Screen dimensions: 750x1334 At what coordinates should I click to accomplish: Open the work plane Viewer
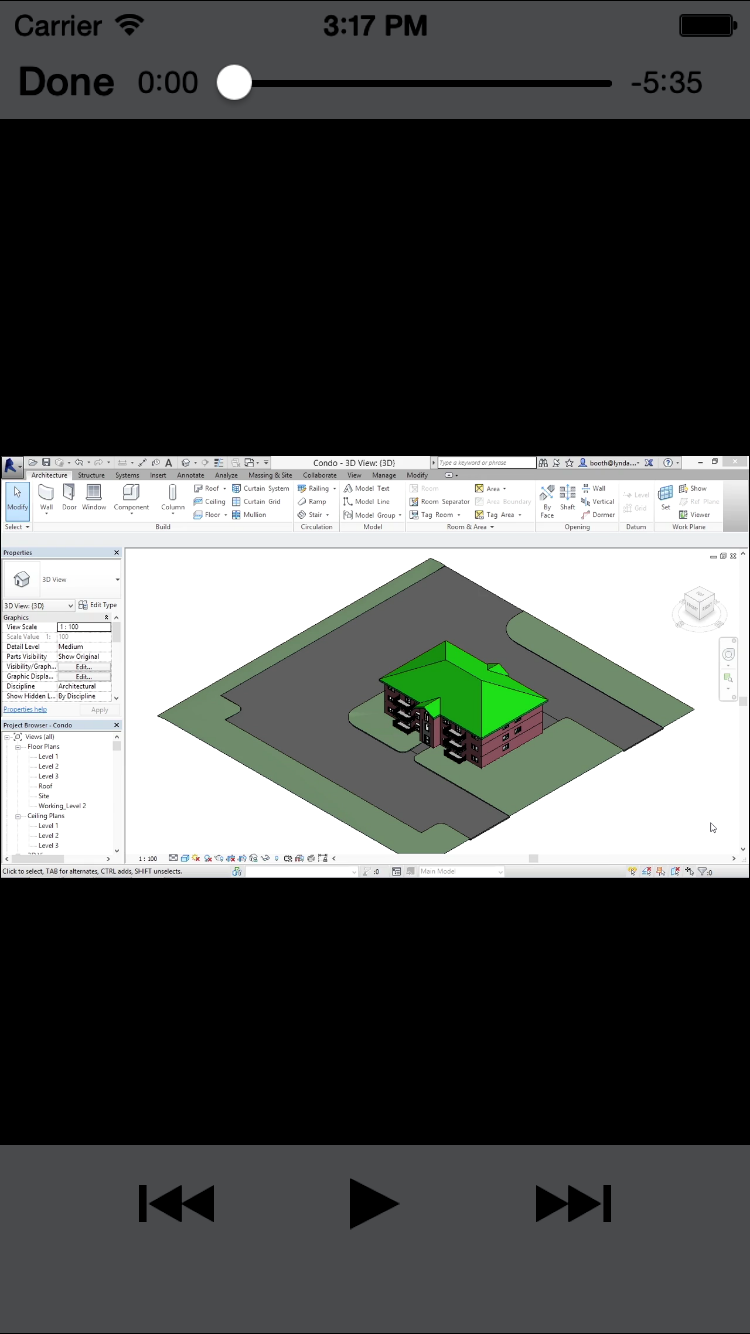pos(693,514)
